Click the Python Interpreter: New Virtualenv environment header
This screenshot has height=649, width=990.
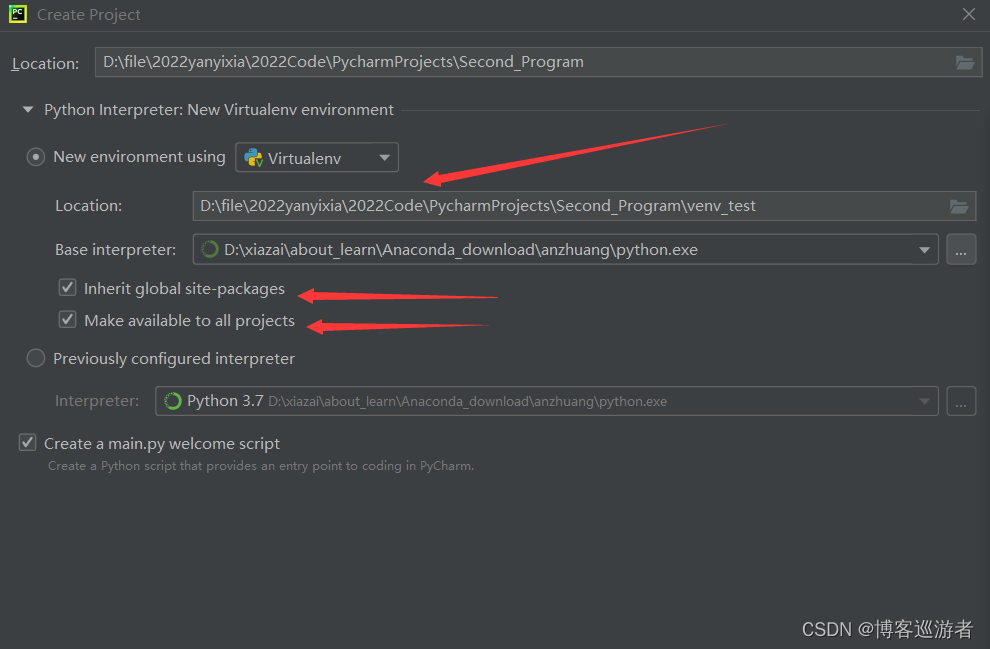point(218,110)
